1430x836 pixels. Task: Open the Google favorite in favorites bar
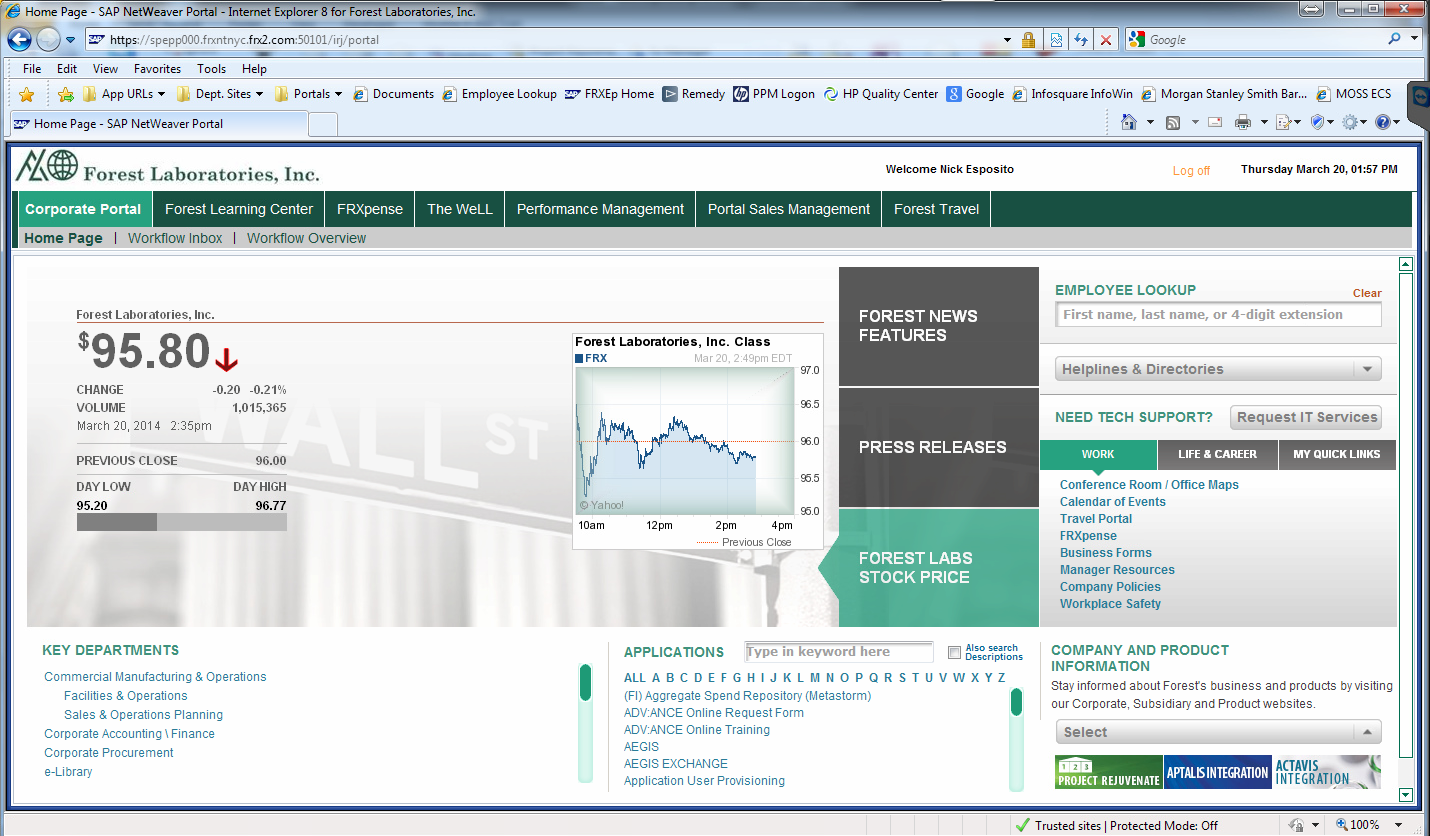point(975,94)
